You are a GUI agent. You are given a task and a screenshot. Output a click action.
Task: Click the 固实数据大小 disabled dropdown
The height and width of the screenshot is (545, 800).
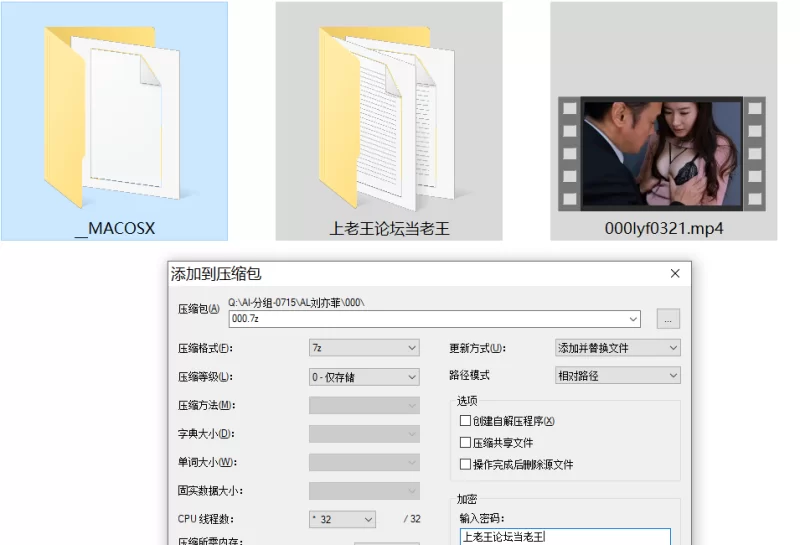(x=364, y=491)
